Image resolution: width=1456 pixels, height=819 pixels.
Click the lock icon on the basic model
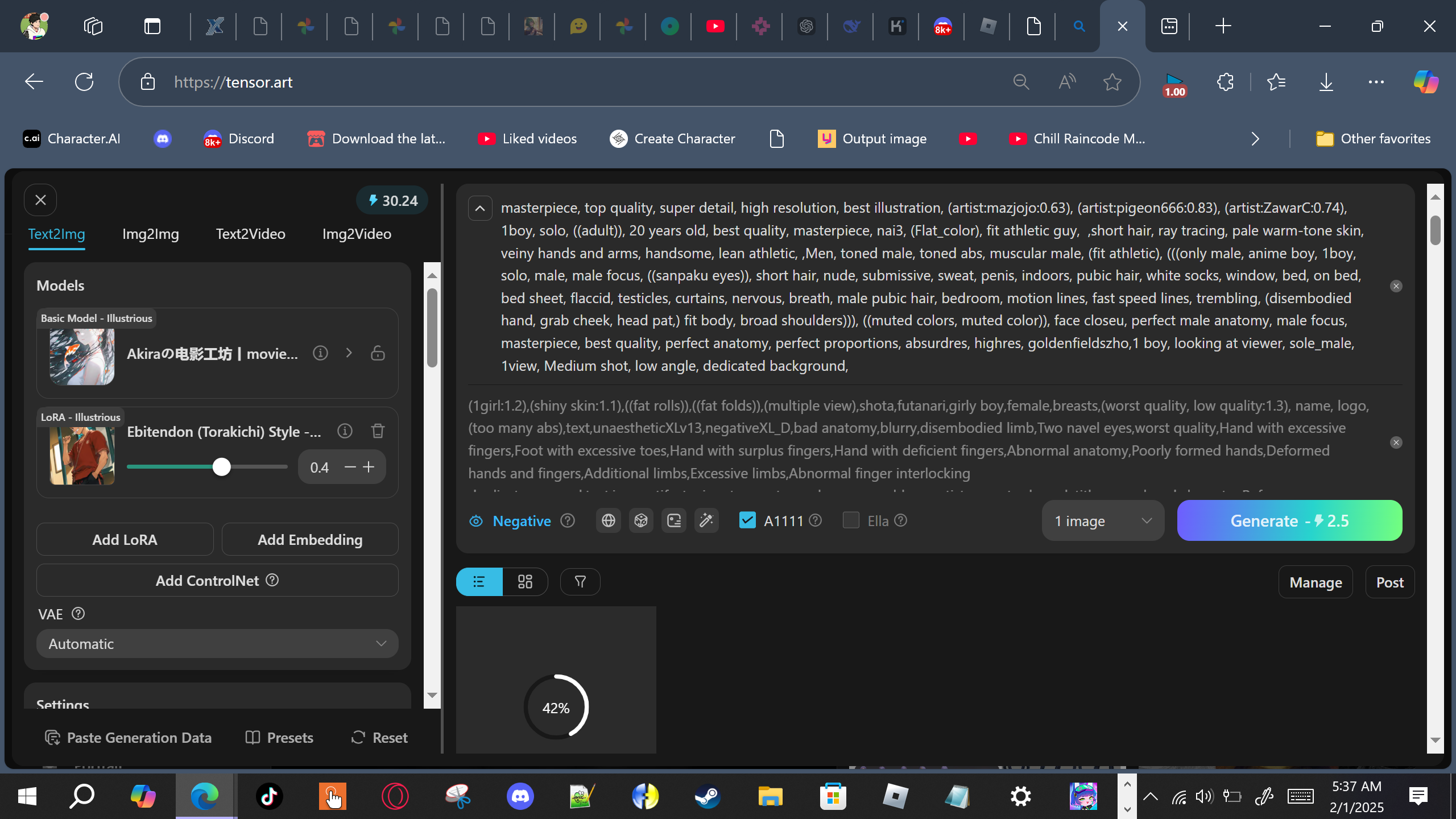[378, 353]
